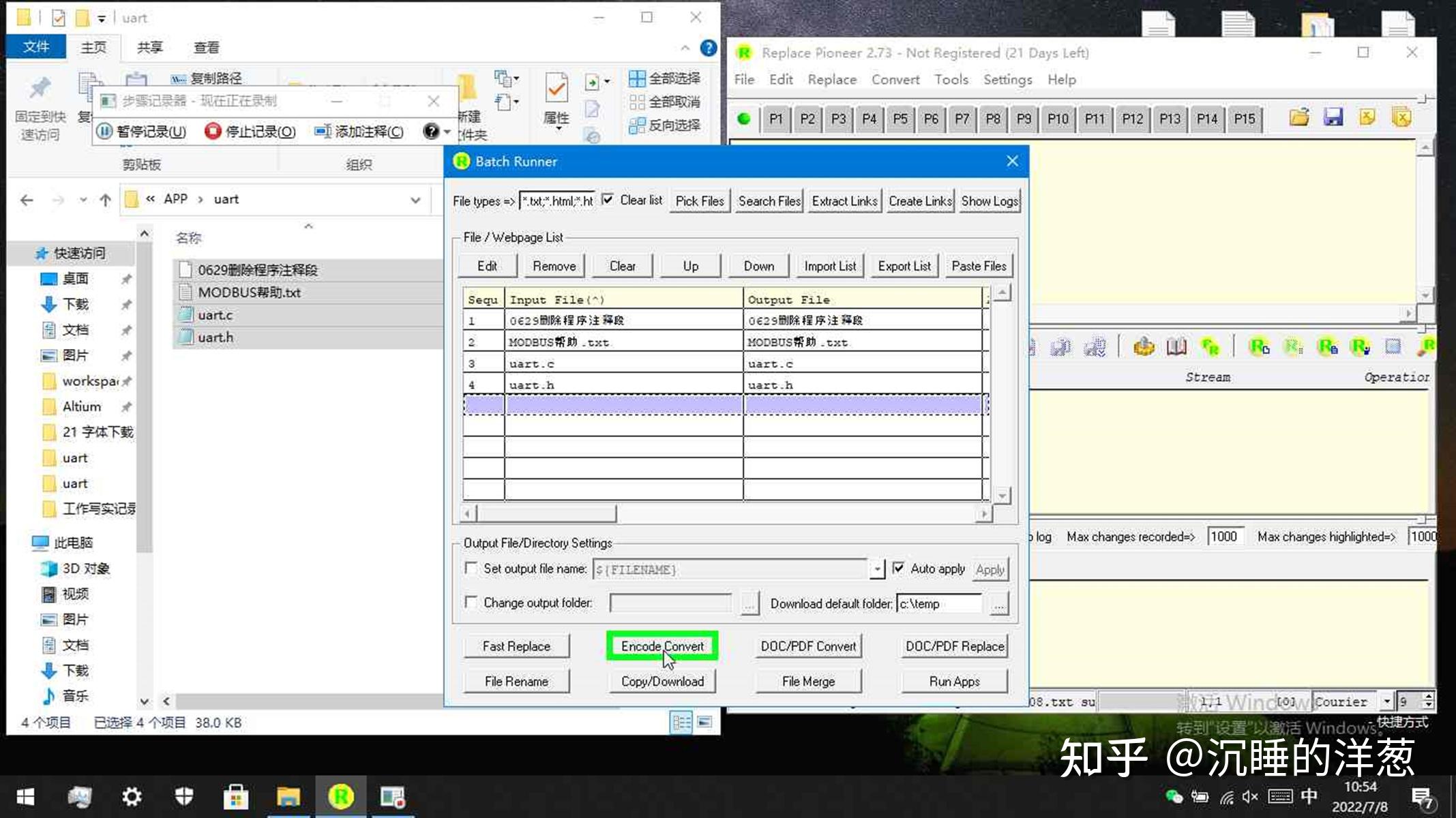The width and height of the screenshot is (1456, 818).
Task: Click the browse button beside Download default folder
Action: pos(998,604)
